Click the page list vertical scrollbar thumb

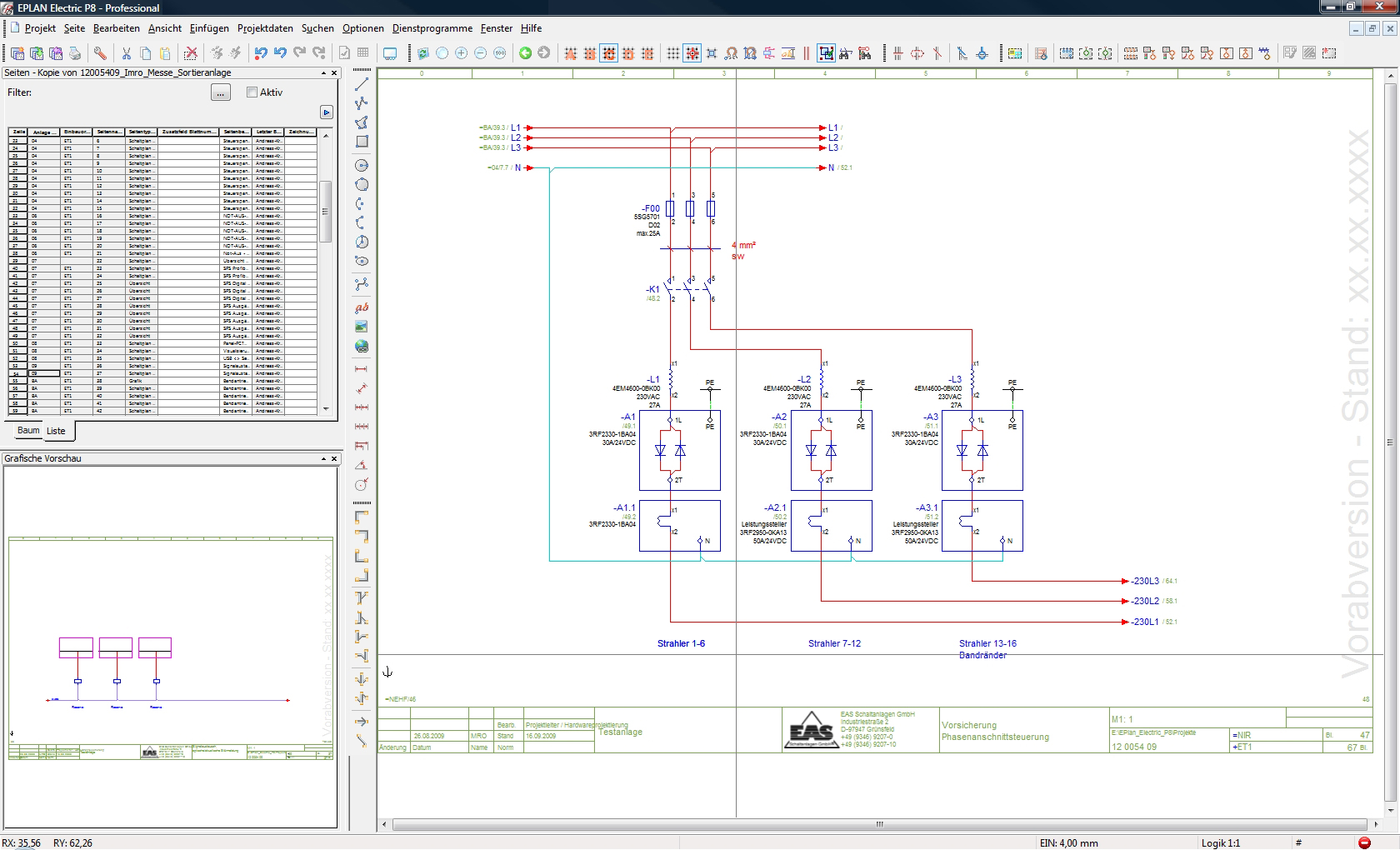click(326, 212)
